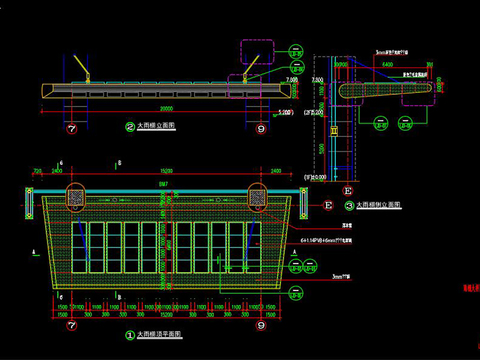Select lower detail callout bubble right of the elevation

297,67
